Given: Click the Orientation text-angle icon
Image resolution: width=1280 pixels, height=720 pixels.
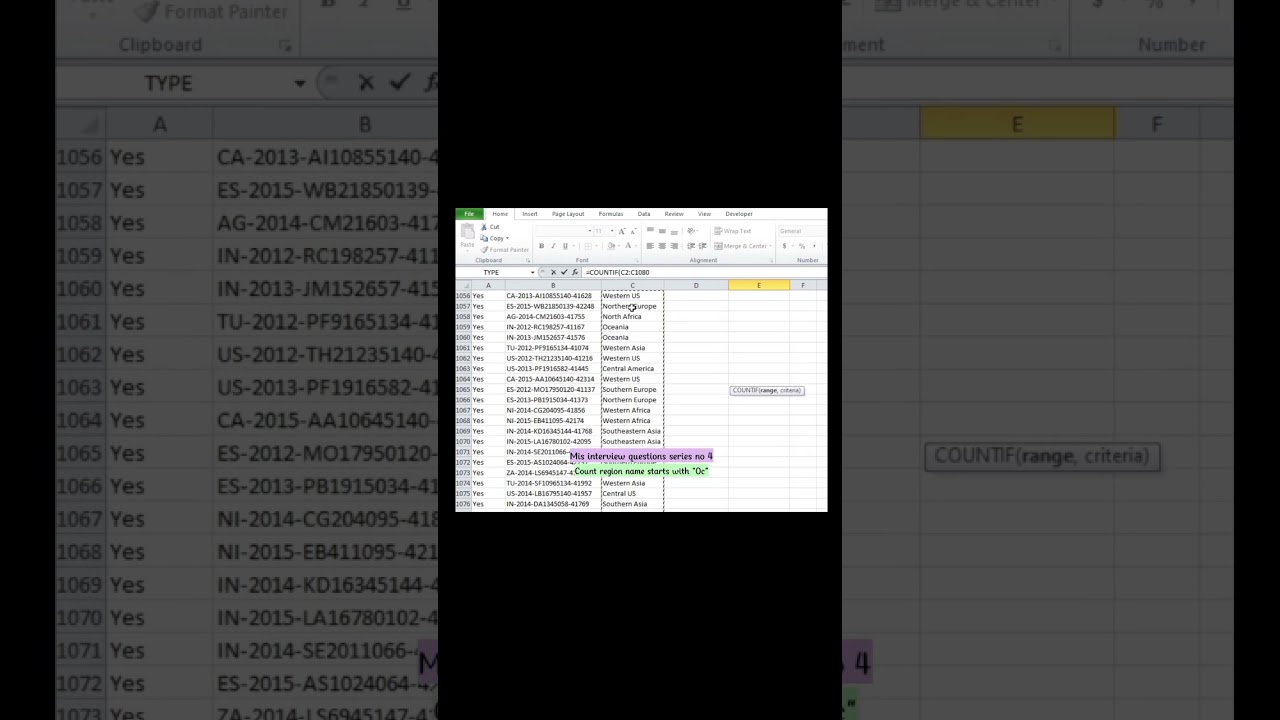Looking at the screenshot, I should click(691, 231).
